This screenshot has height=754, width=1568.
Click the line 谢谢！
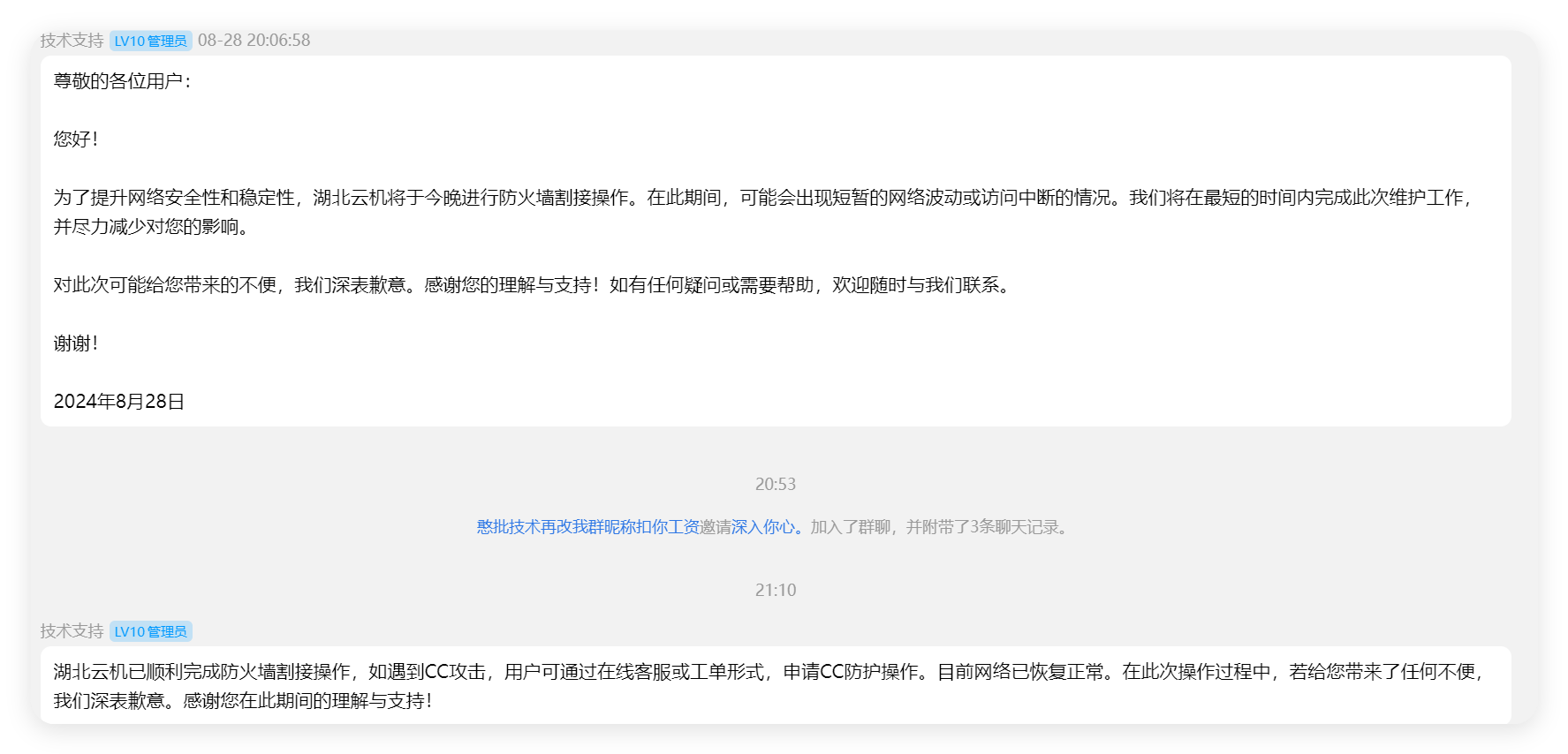tap(76, 343)
